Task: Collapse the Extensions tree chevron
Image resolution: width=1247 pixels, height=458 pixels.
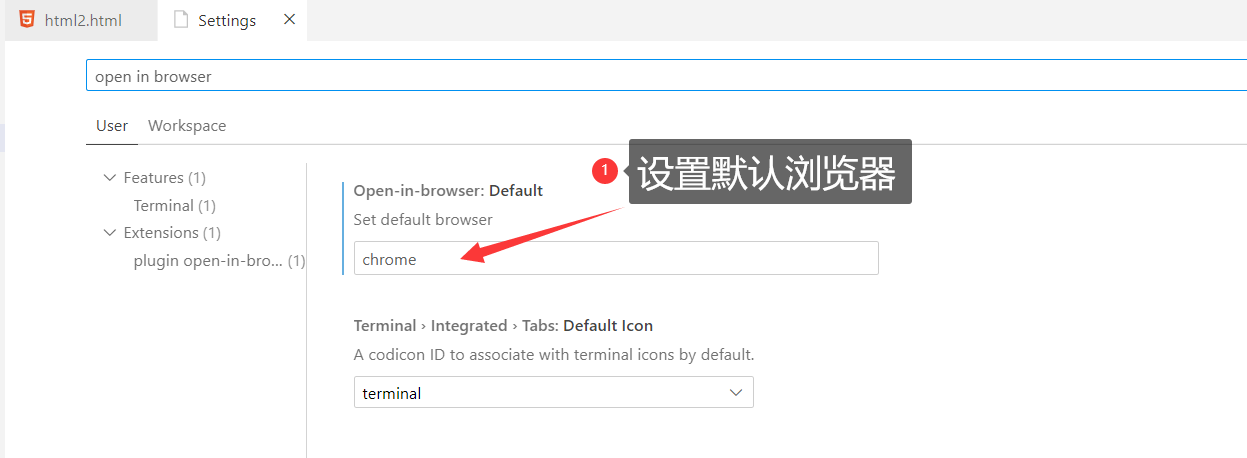Action: (x=109, y=233)
